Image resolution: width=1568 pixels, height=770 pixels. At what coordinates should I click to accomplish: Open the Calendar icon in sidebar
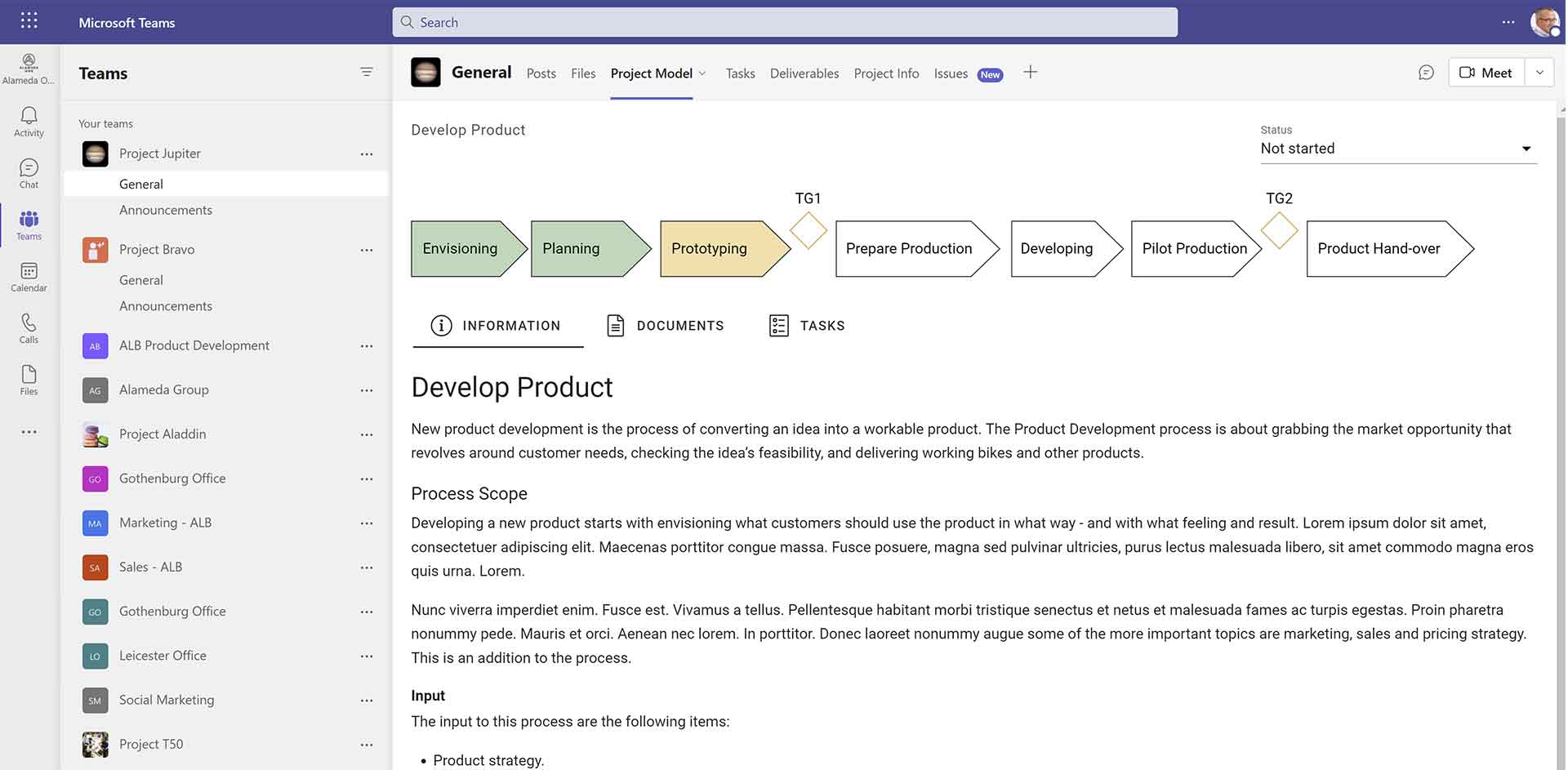[x=29, y=277]
